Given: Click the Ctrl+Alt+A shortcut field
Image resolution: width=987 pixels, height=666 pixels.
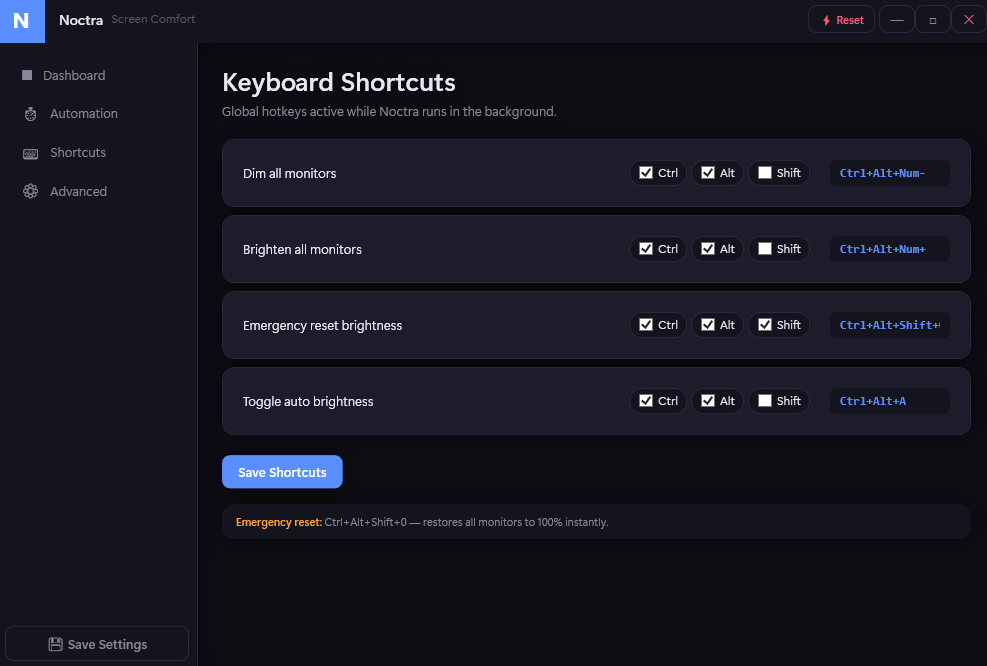Looking at the screenshot, I should point(889,400).
